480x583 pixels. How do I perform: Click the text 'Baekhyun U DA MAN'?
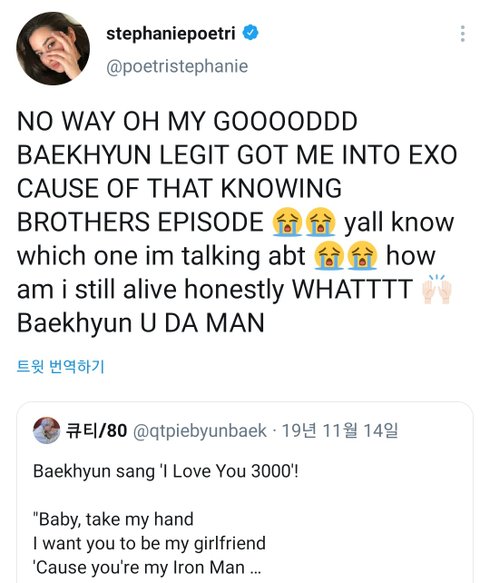tap(141, 323)
